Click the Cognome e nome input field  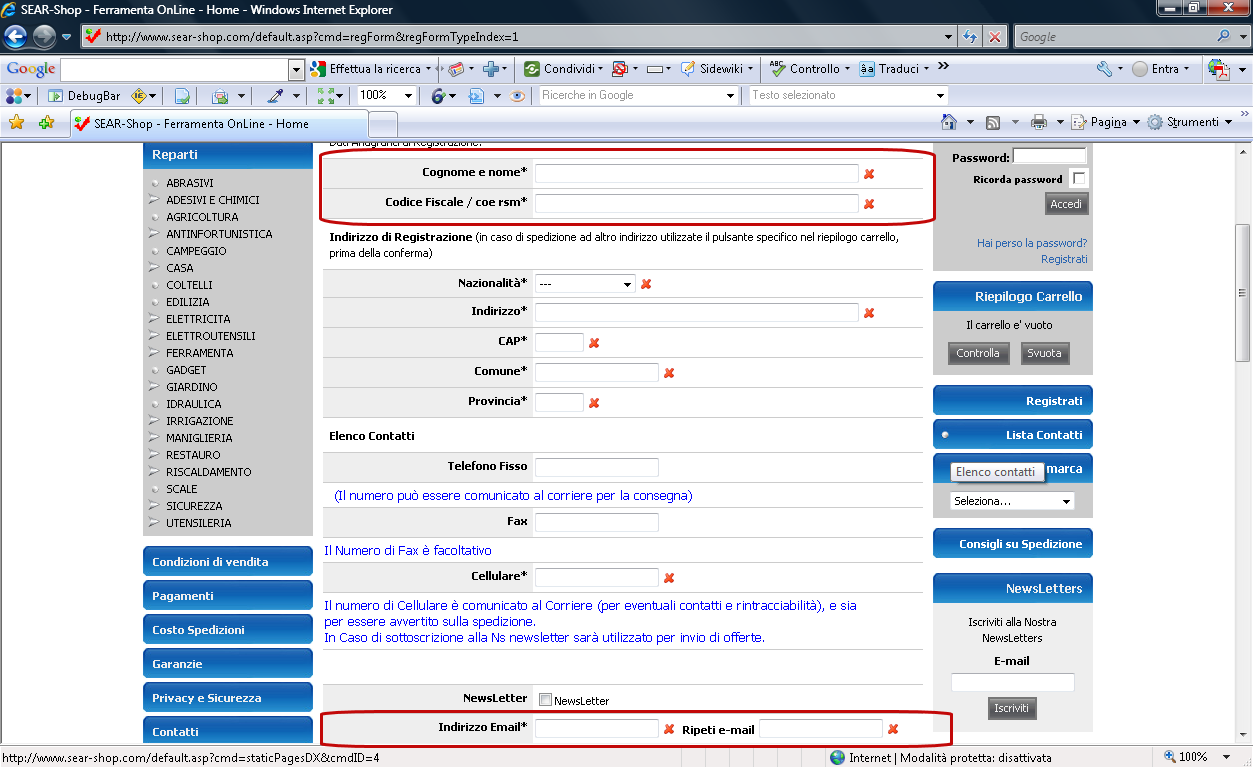[x=697, y=173]
